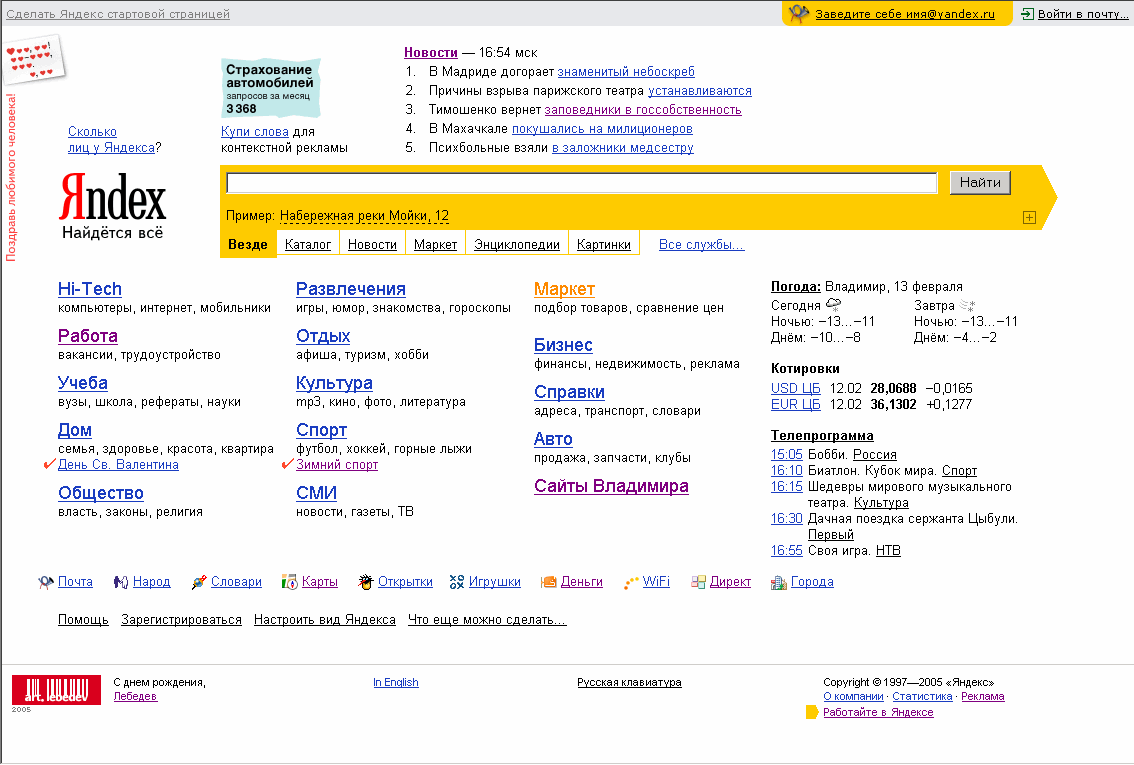The height and width of the screenshot is (765, 1134).
Task: Click the Найти search button
Action: pyautogui.click(x=980, y=182)
